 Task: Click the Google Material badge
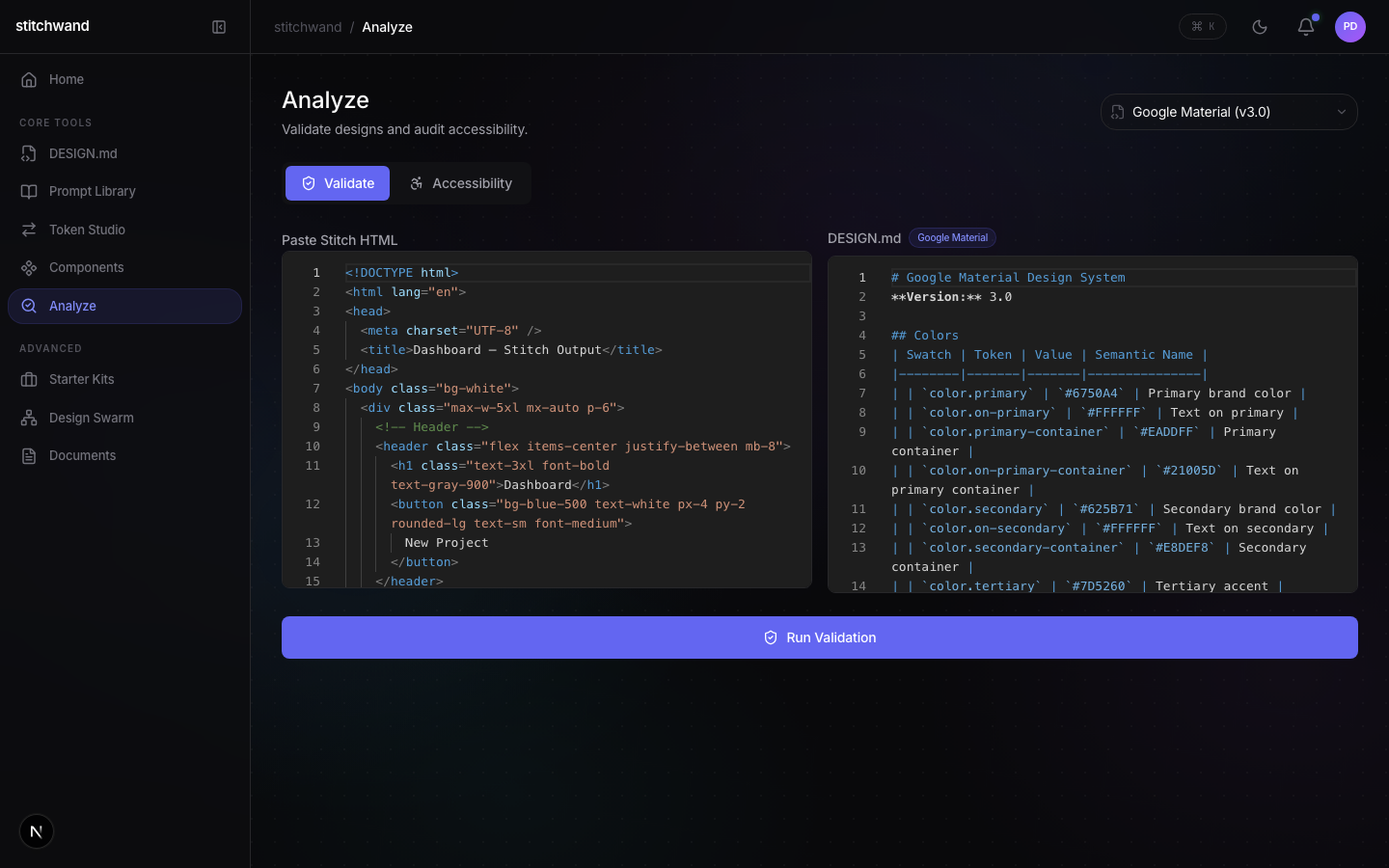(x=952, y=237)
